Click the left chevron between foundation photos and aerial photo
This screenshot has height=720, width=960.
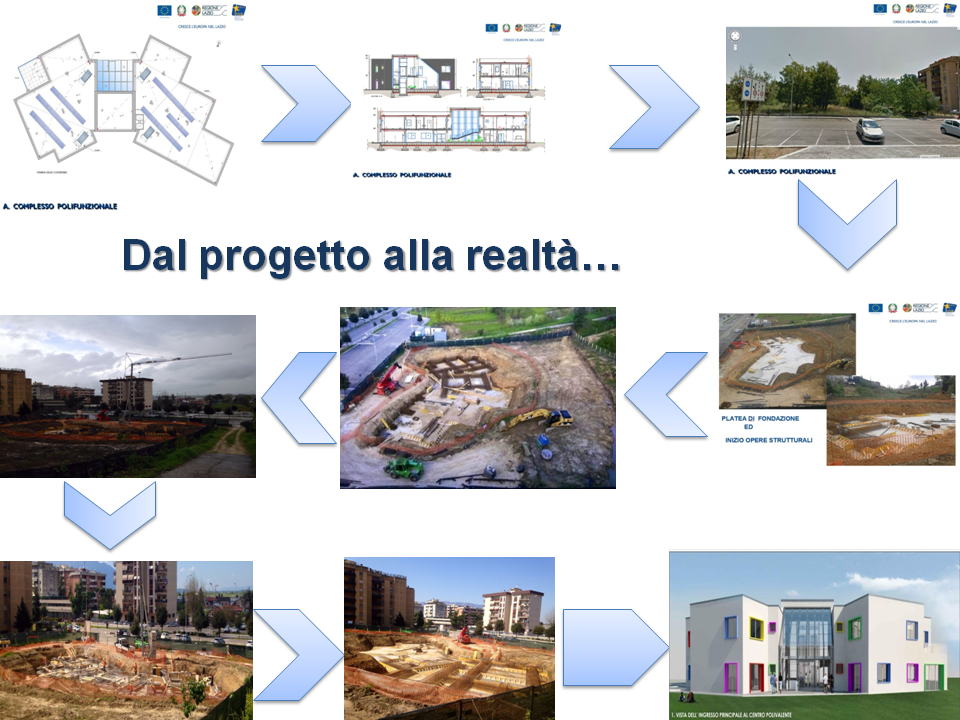coord(666,394)
